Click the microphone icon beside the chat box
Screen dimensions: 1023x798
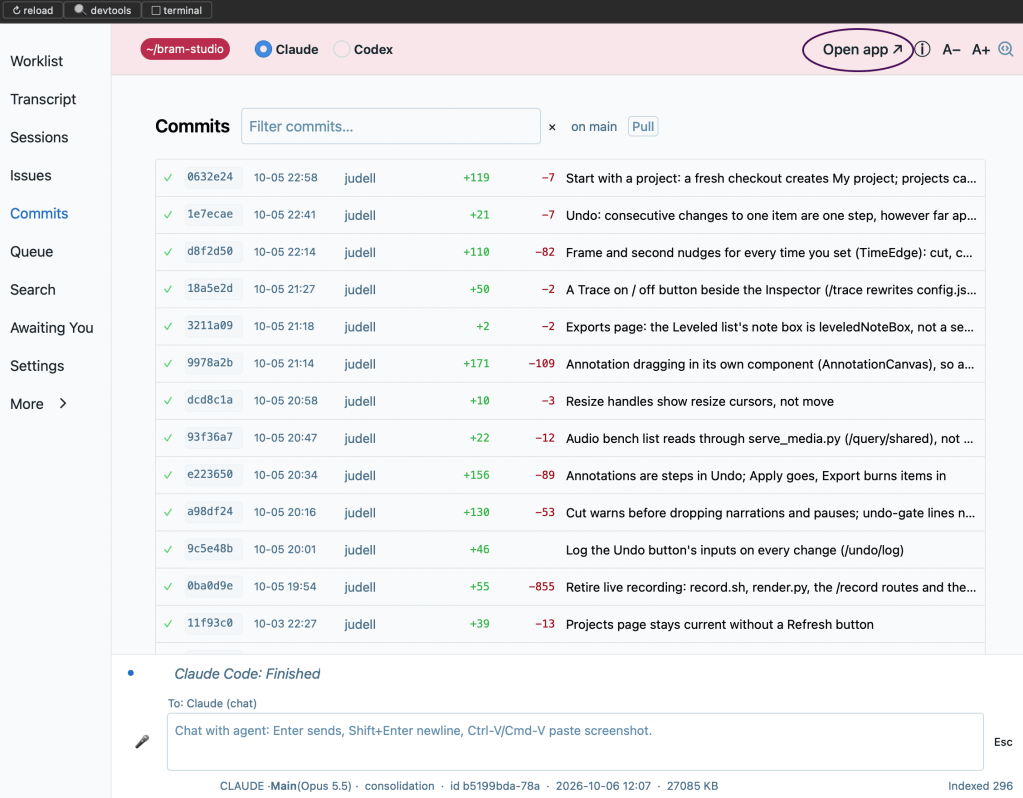click(x=142, y=741)
